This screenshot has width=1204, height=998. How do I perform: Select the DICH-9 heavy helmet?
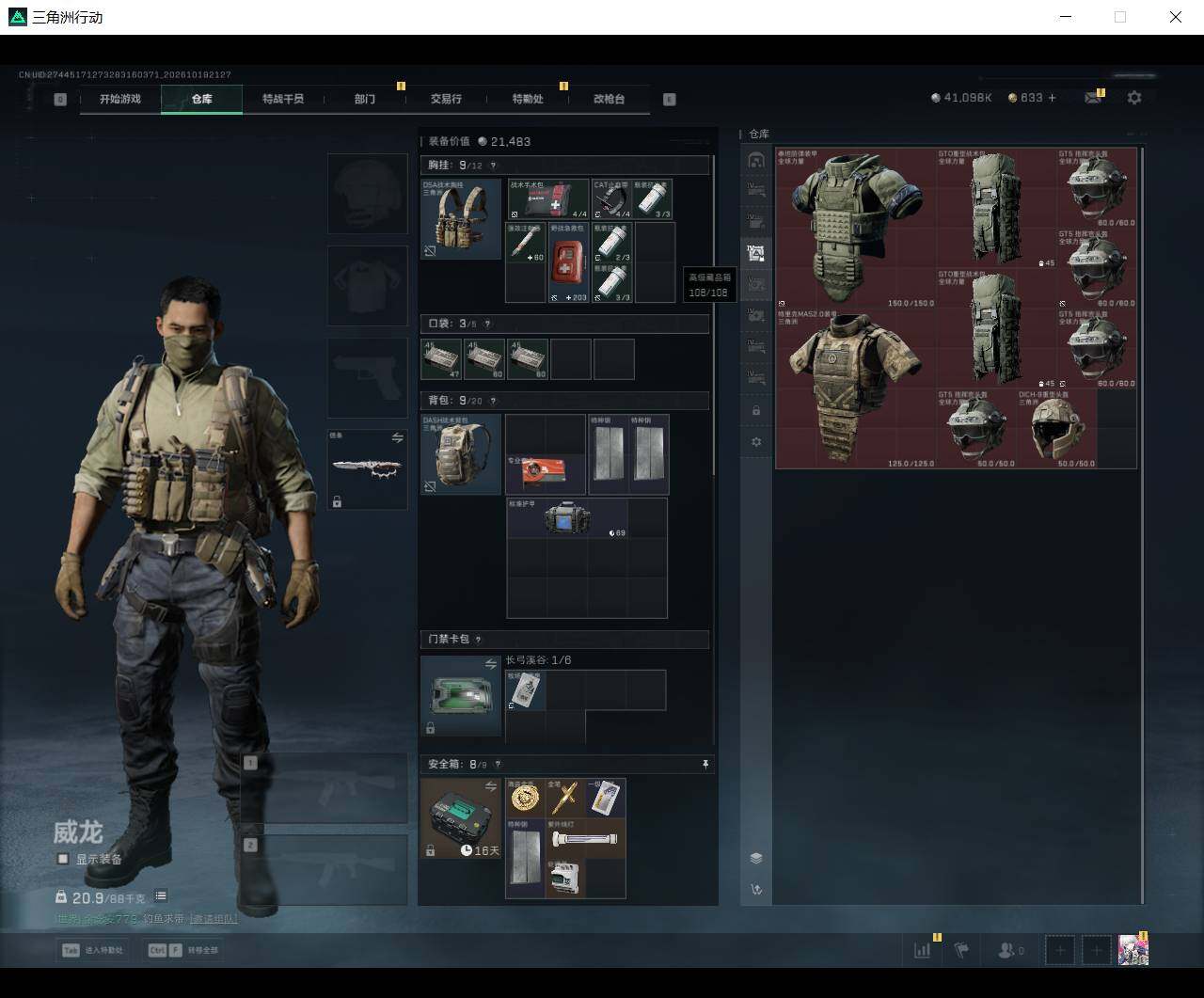coord(1057,429)
